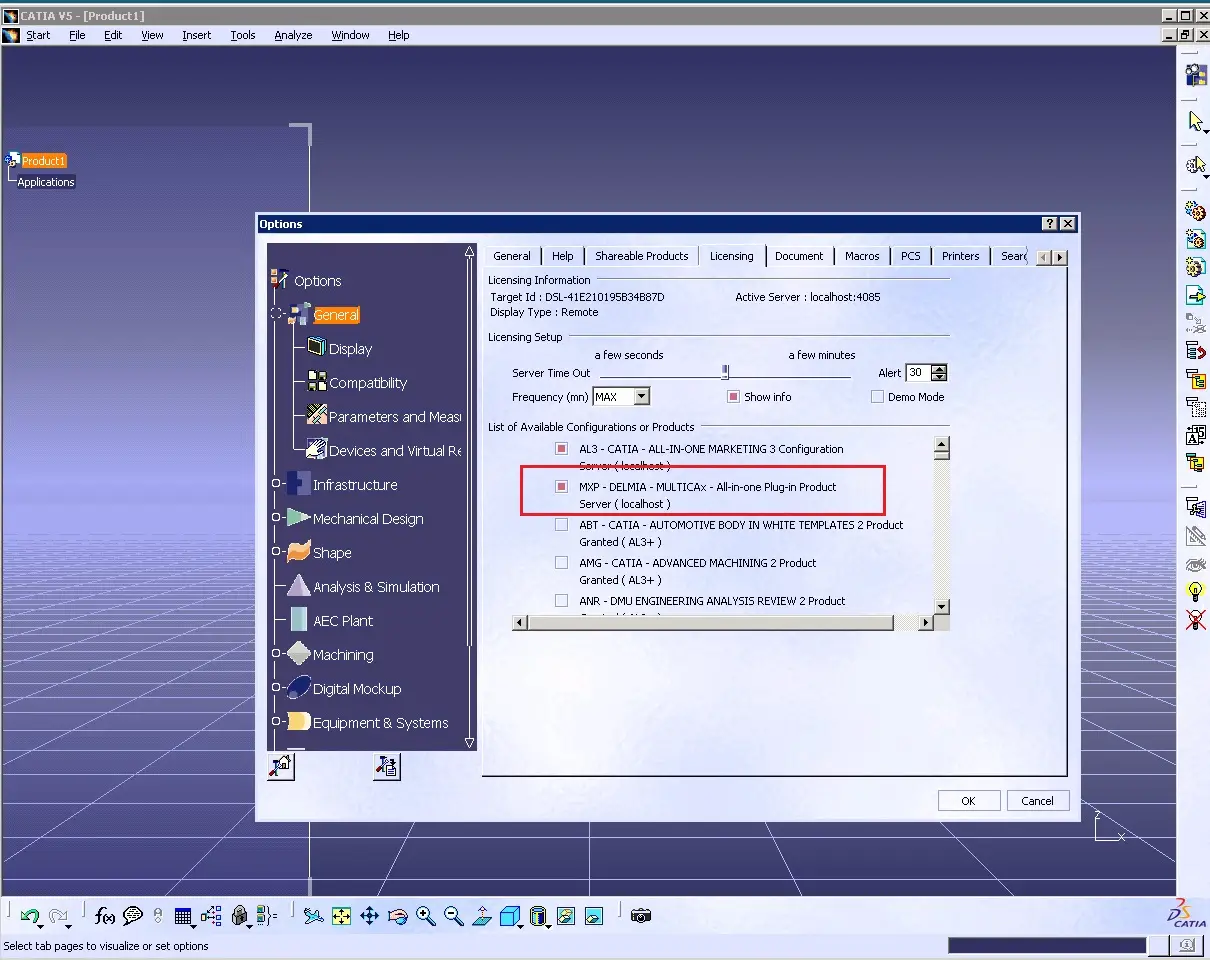Check the ABT AUTOMOTIVE BODY IN WHITE checkbox
Image resolution: width=1210 pixels, height=960 pixels.
coord(561,525)
